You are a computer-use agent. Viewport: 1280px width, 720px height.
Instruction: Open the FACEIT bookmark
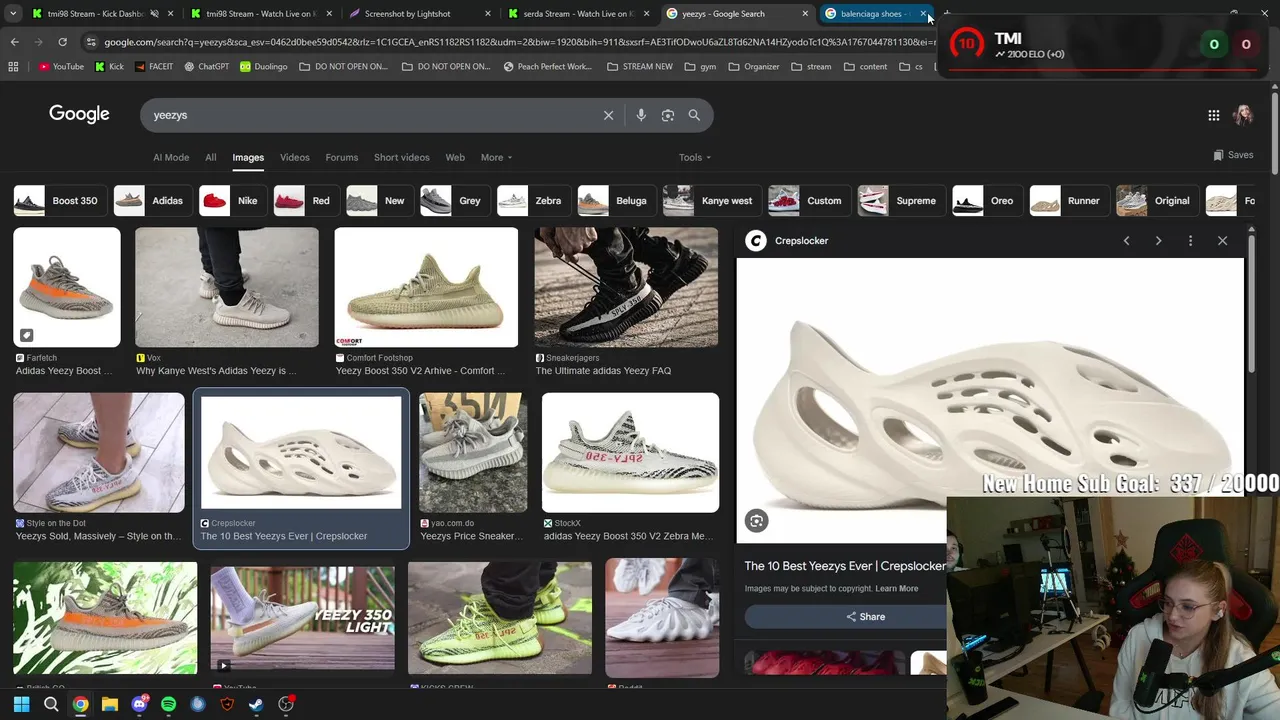pos(153,67)
